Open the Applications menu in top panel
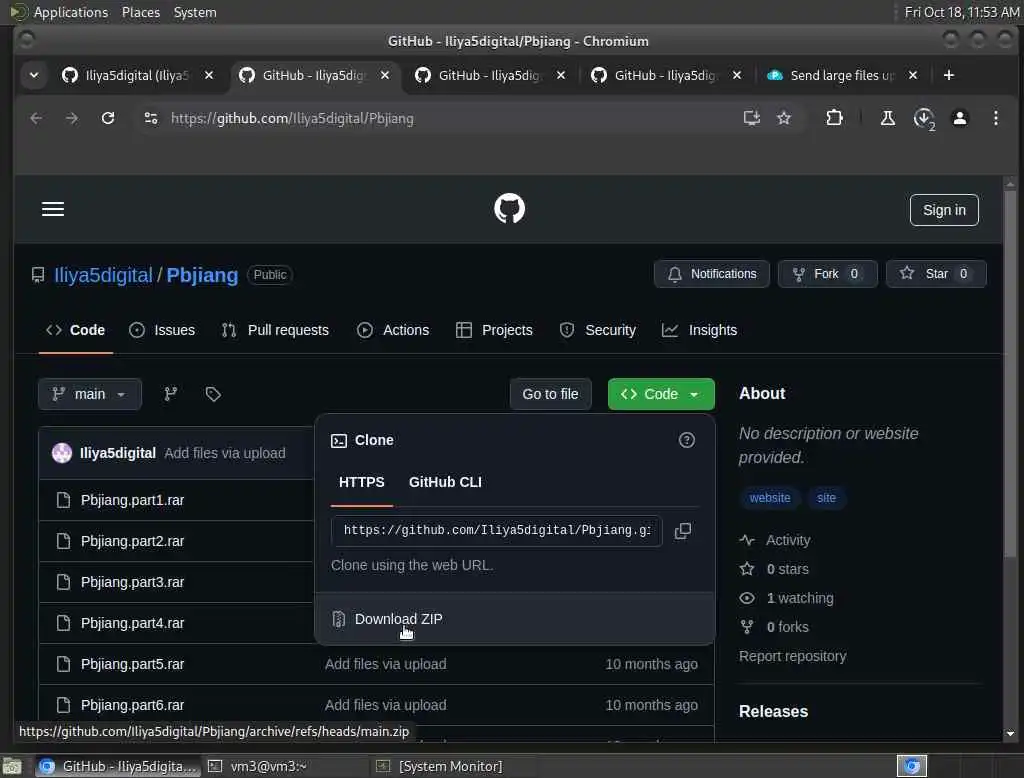The image size is (1024, 778). 71,12
